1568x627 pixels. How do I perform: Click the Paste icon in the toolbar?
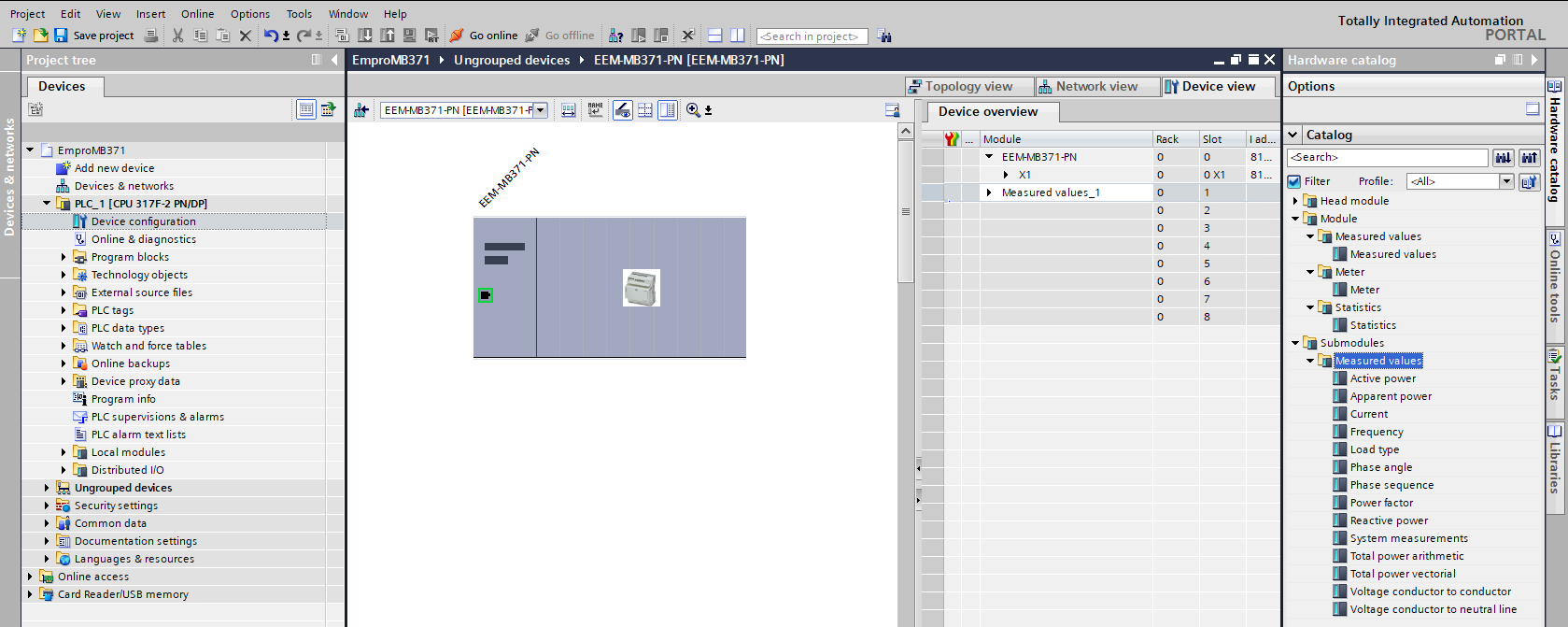coord(222,36)
